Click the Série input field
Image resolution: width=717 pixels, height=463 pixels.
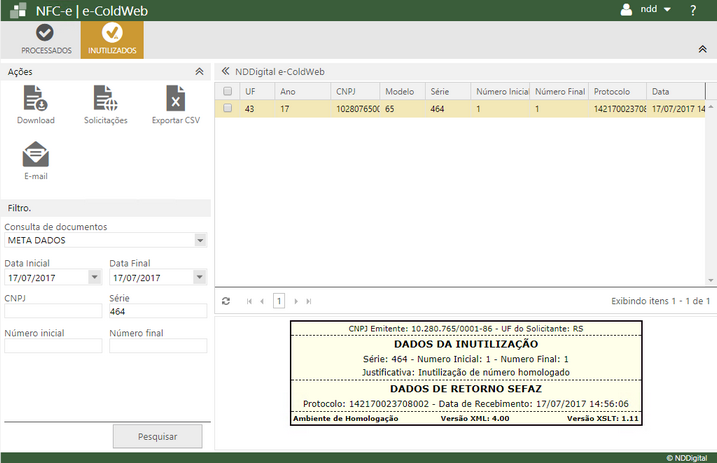(158, 312)
